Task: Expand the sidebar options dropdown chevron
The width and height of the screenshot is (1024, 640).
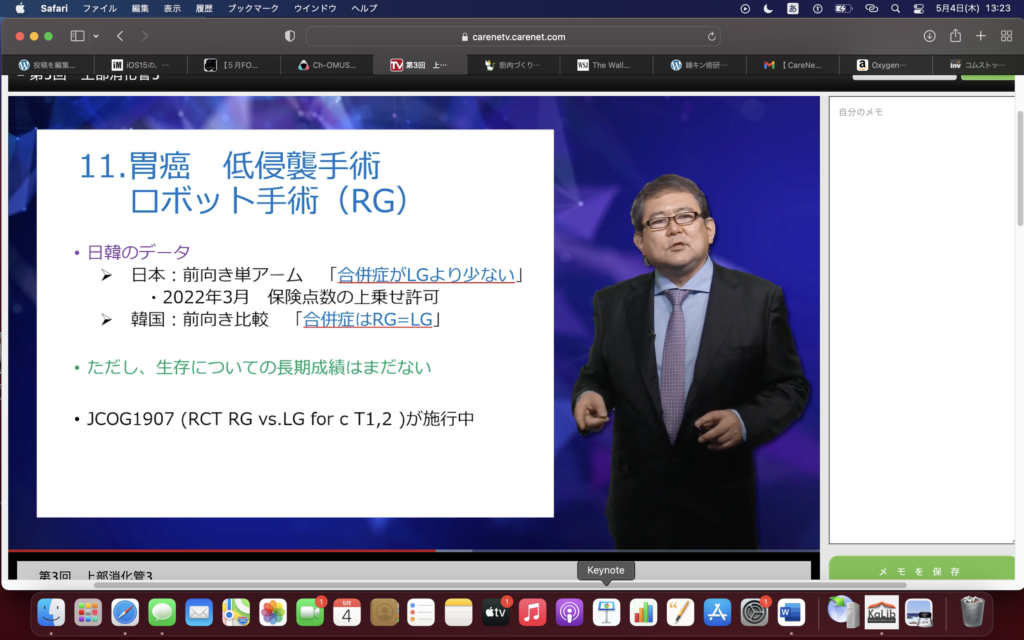Action: (x=96, y=36)
